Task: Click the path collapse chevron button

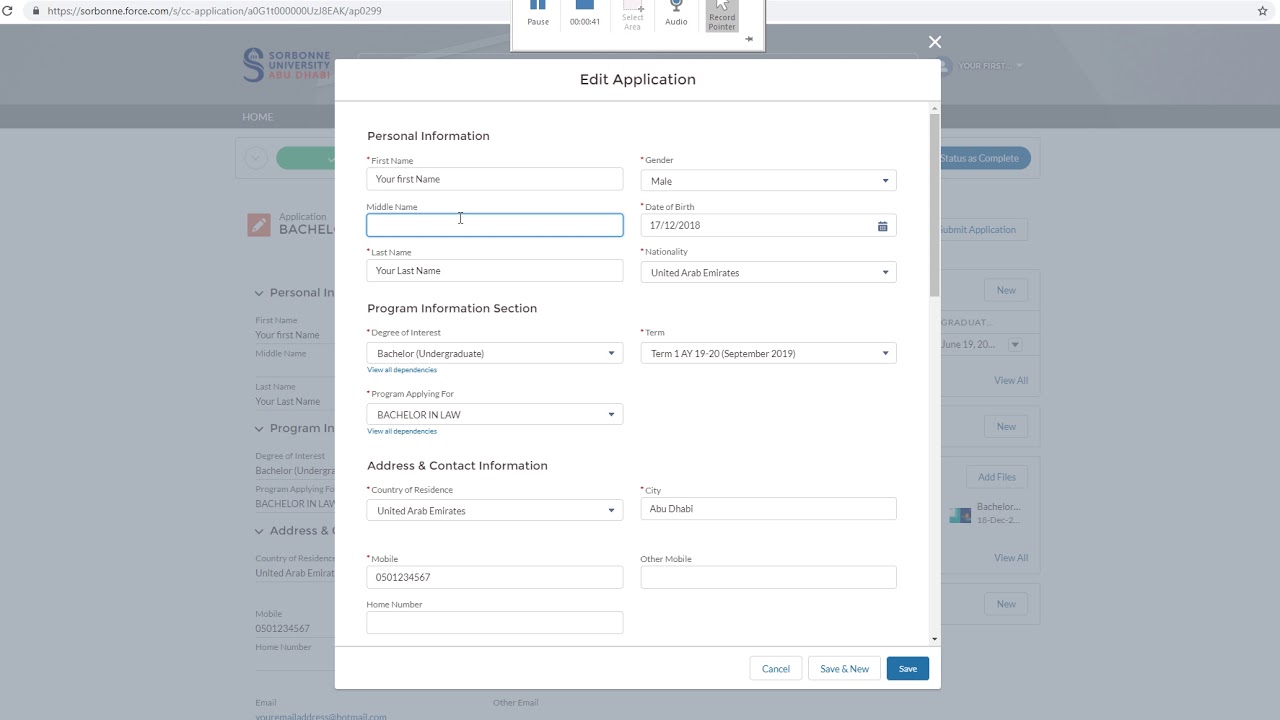Action: click(x=256, y=158)
